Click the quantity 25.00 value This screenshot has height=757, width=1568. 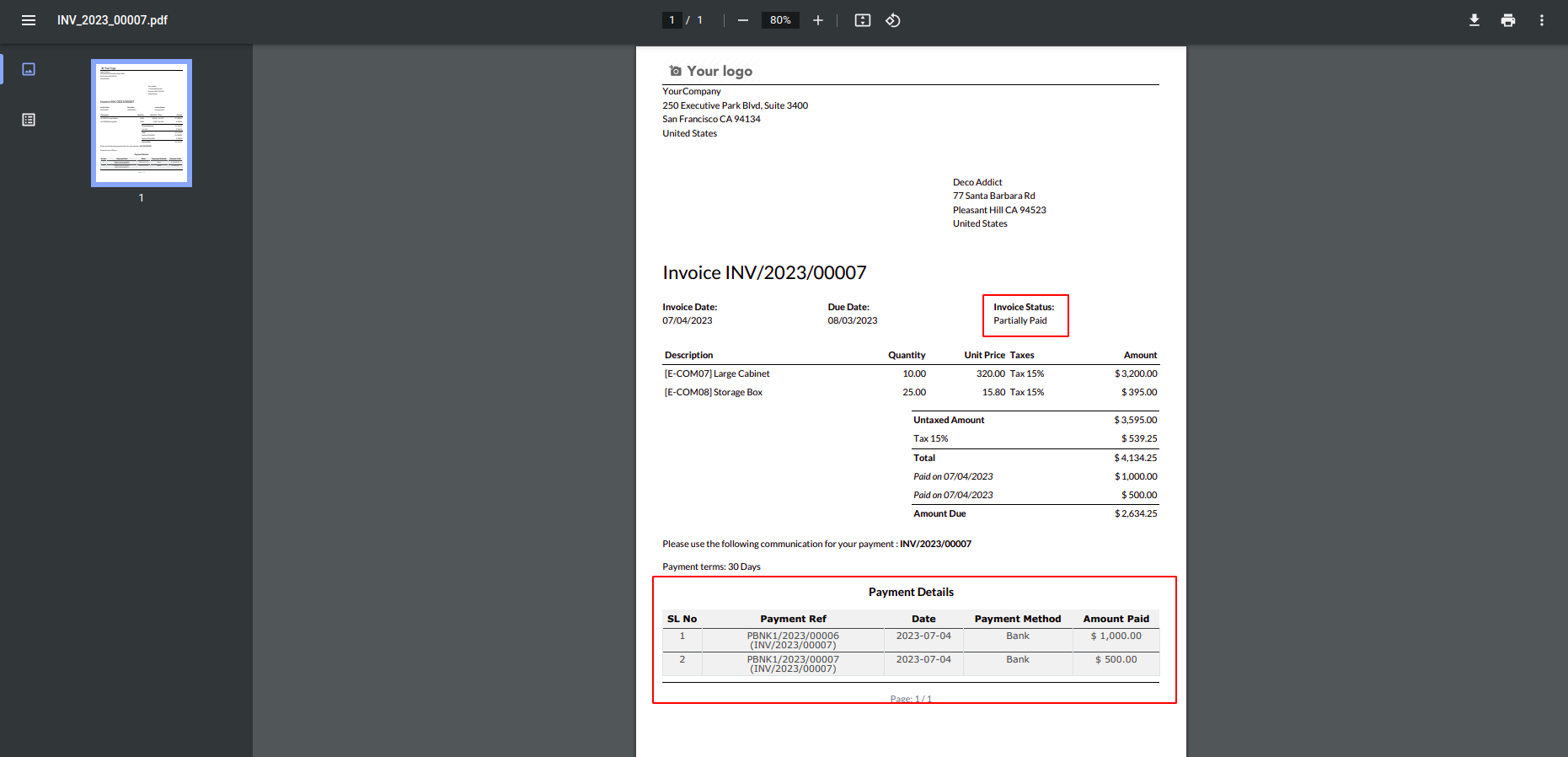(x=914, y=393)
